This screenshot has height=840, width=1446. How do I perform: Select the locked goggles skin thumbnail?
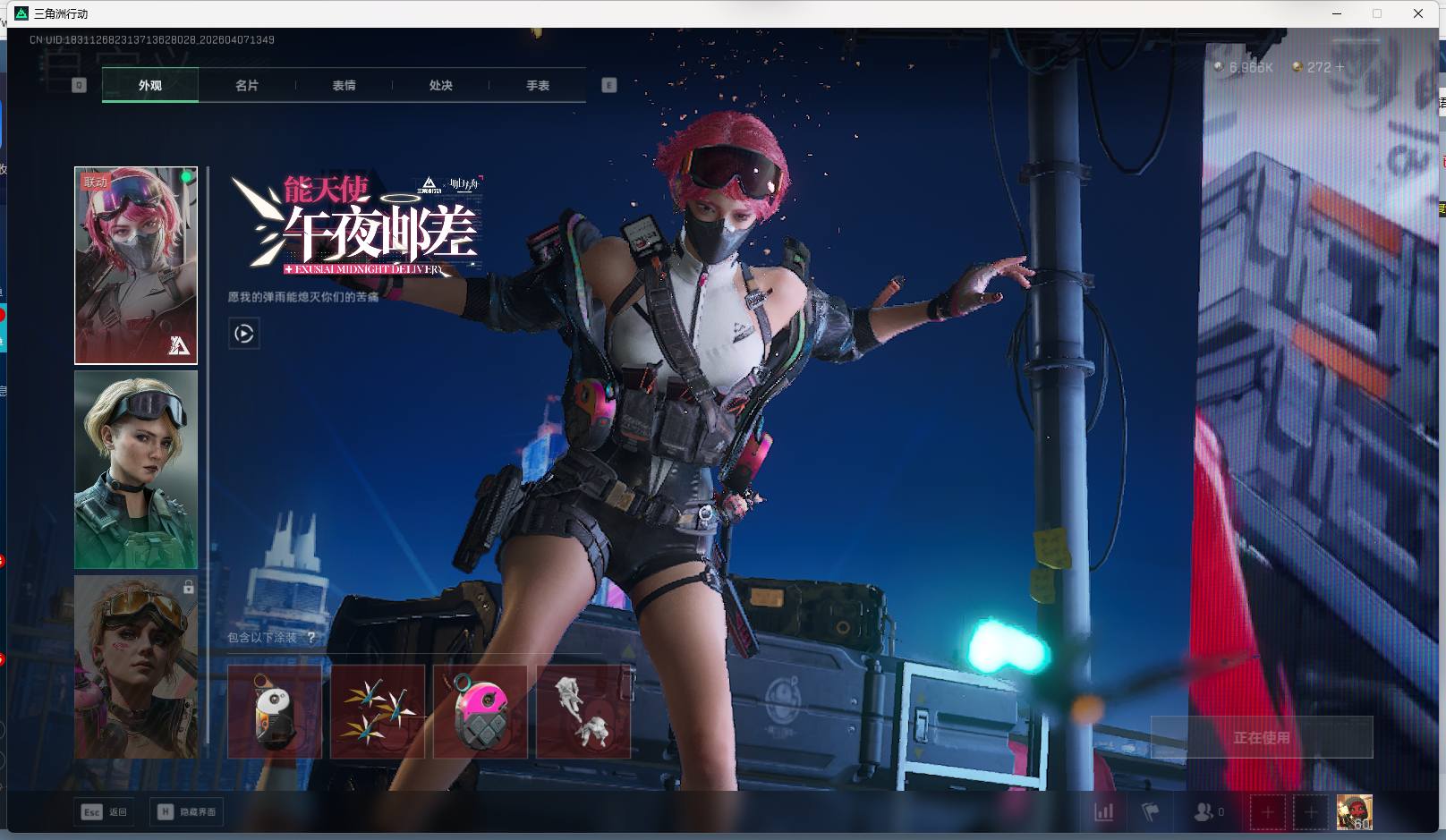136,666
